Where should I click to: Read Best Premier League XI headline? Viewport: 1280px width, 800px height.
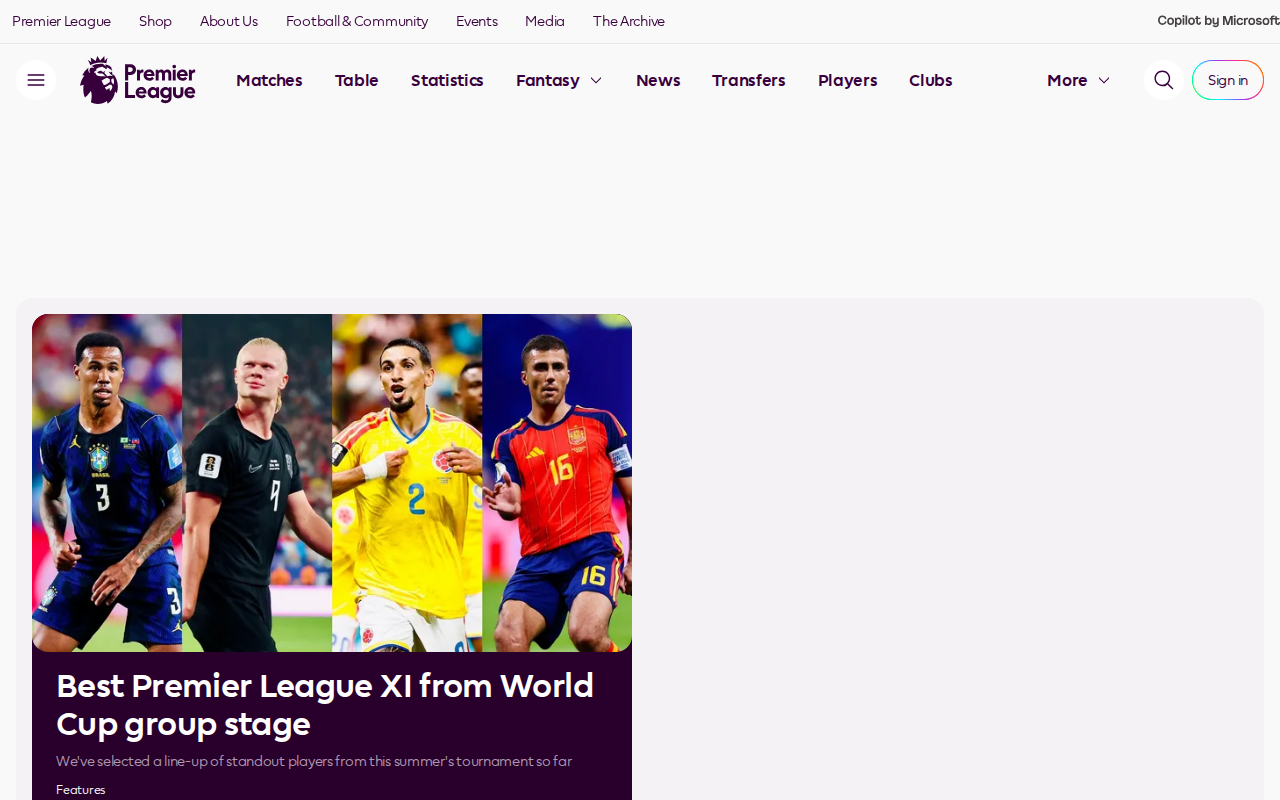click(325, 705)
